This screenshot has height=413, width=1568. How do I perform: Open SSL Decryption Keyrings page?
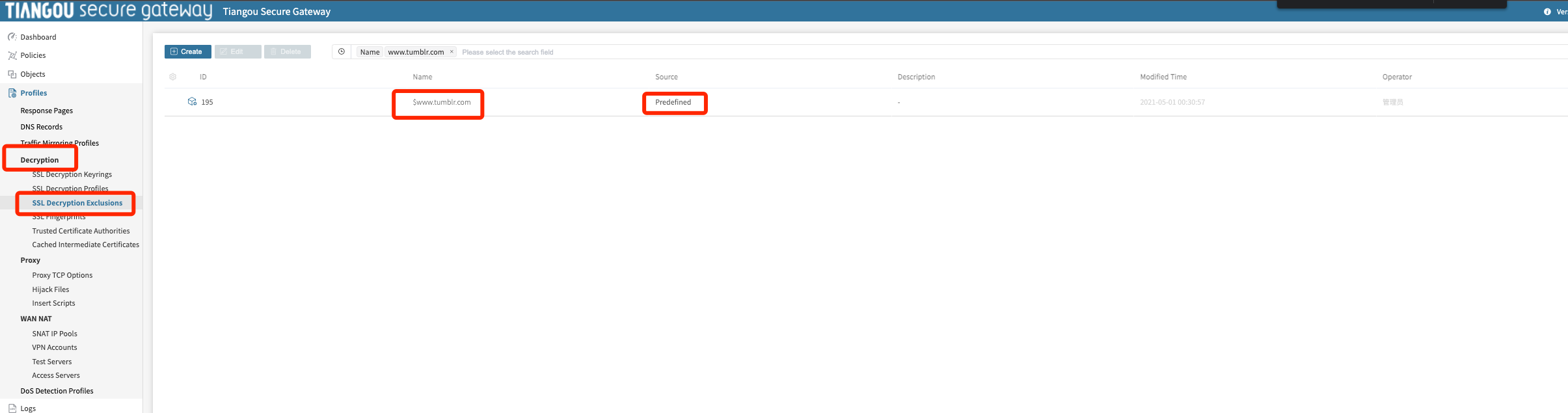coord(72,174)
